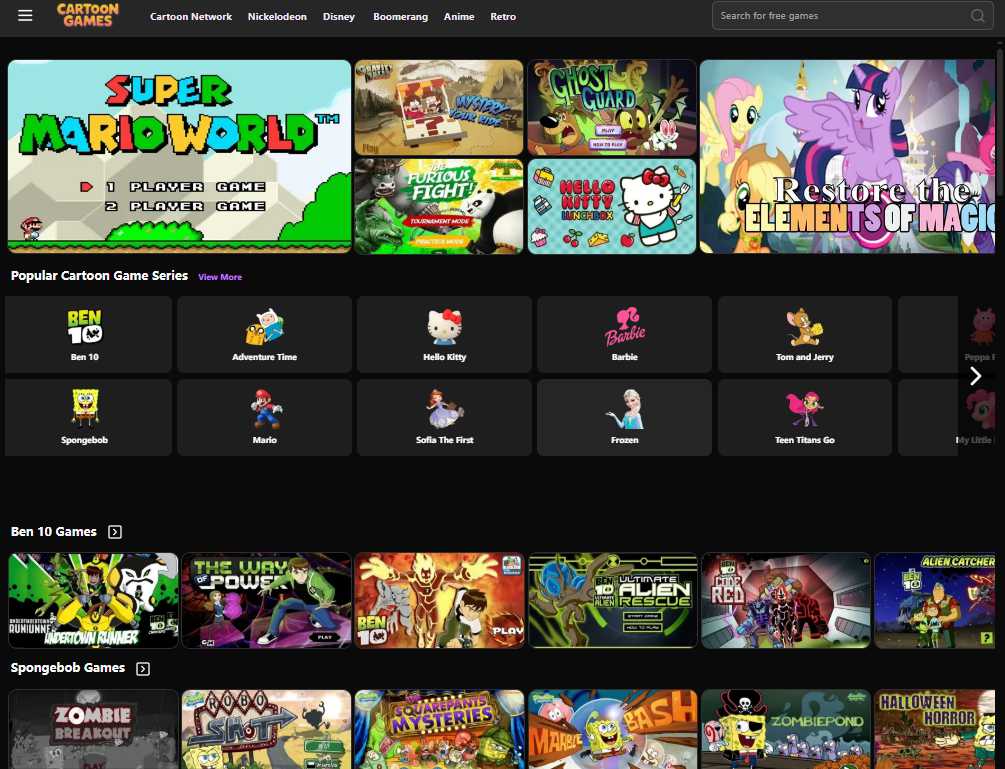Screen dimensions: 1005x769
Task: Select the Barbie series icon
Action: (x=624, y=334)
